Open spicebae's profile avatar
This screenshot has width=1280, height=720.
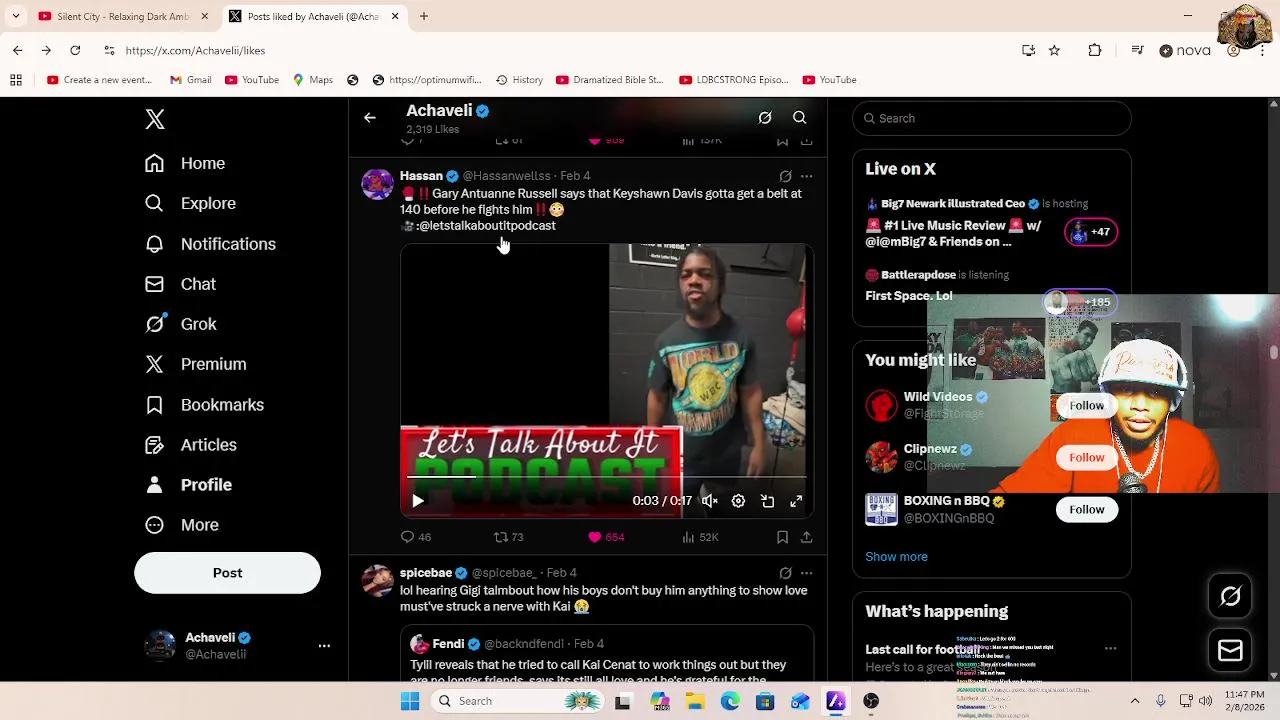tap(377, 581)
